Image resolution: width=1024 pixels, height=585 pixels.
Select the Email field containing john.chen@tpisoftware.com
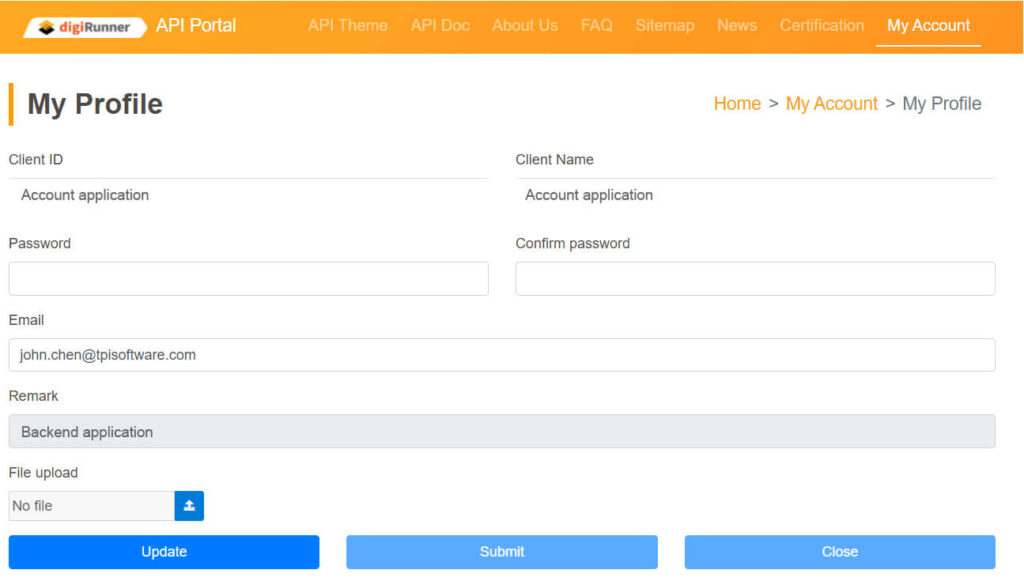click(501, 355)
